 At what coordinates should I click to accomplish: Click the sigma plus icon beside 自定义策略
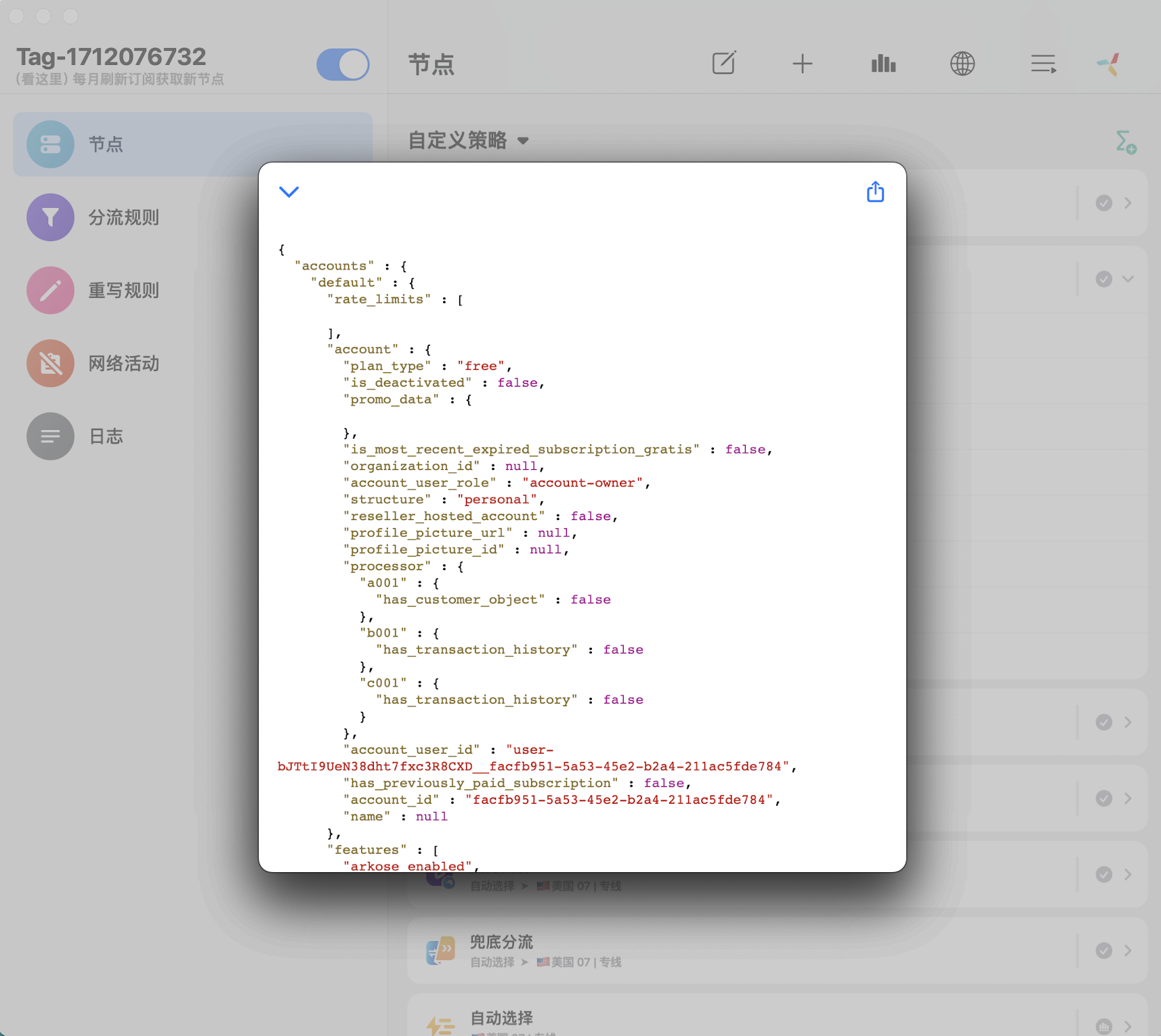1125,142
